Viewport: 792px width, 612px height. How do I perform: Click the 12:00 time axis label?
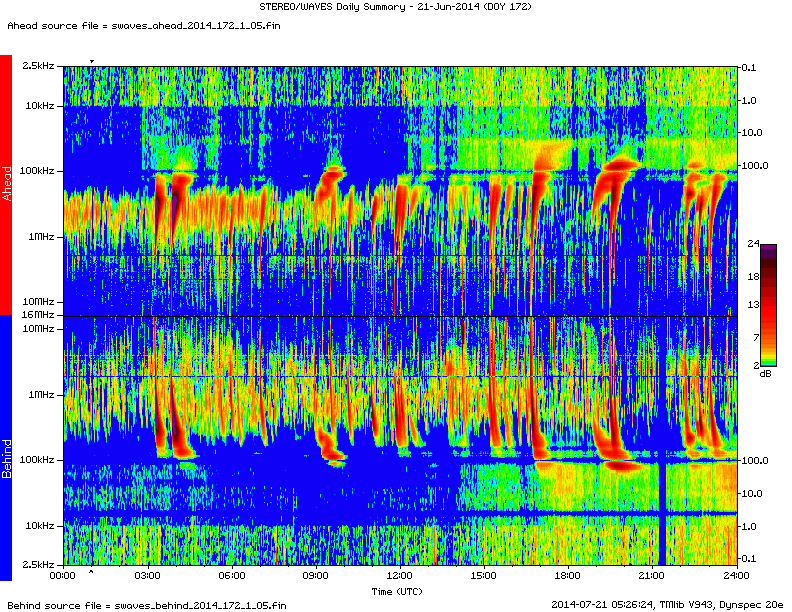tap(400, 576)
